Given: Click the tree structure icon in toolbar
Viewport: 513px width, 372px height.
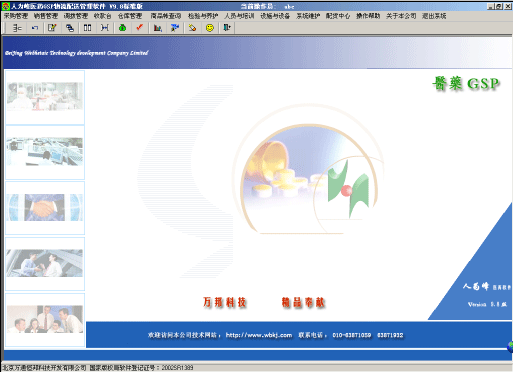Looking at the screenshot, I should click(17, 28).
